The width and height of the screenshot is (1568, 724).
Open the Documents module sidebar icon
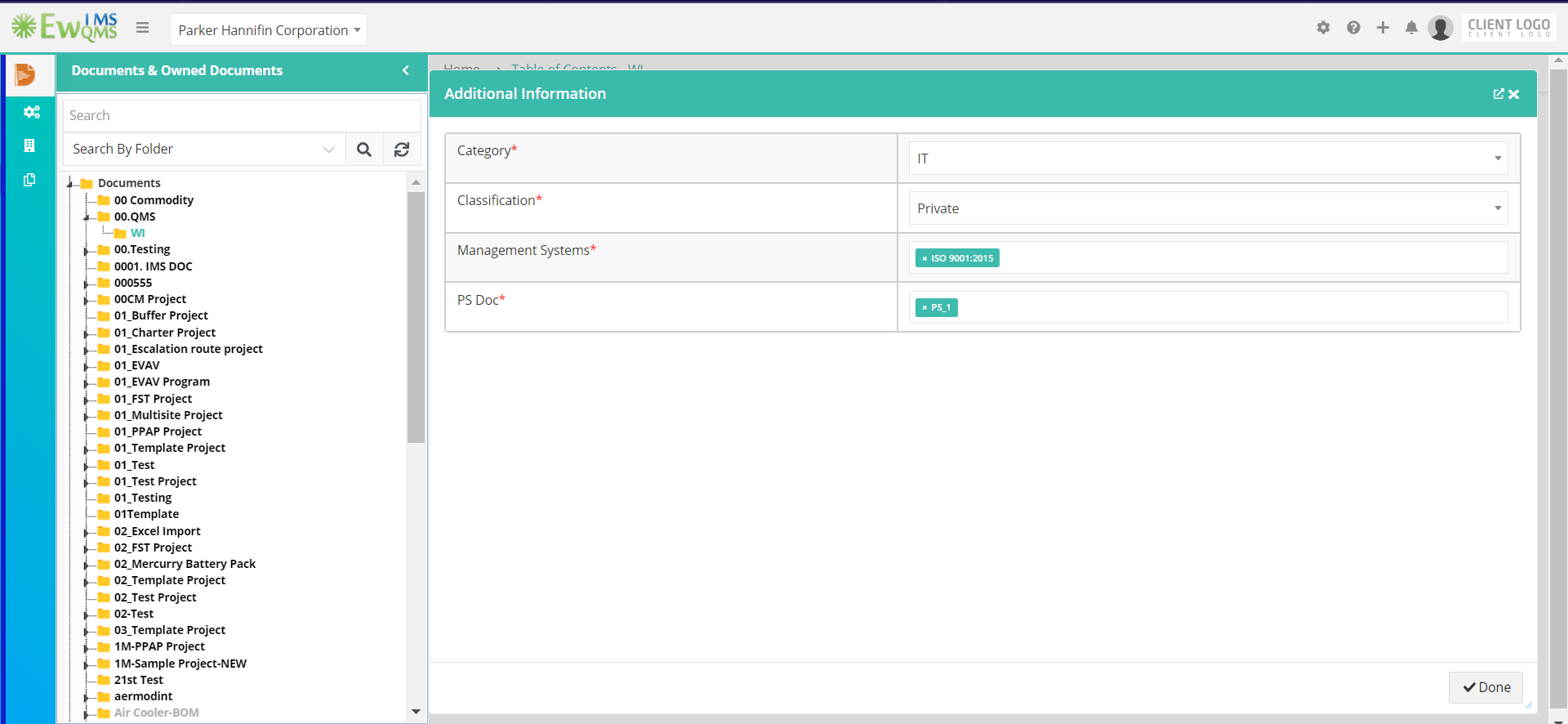coord(25,75)
